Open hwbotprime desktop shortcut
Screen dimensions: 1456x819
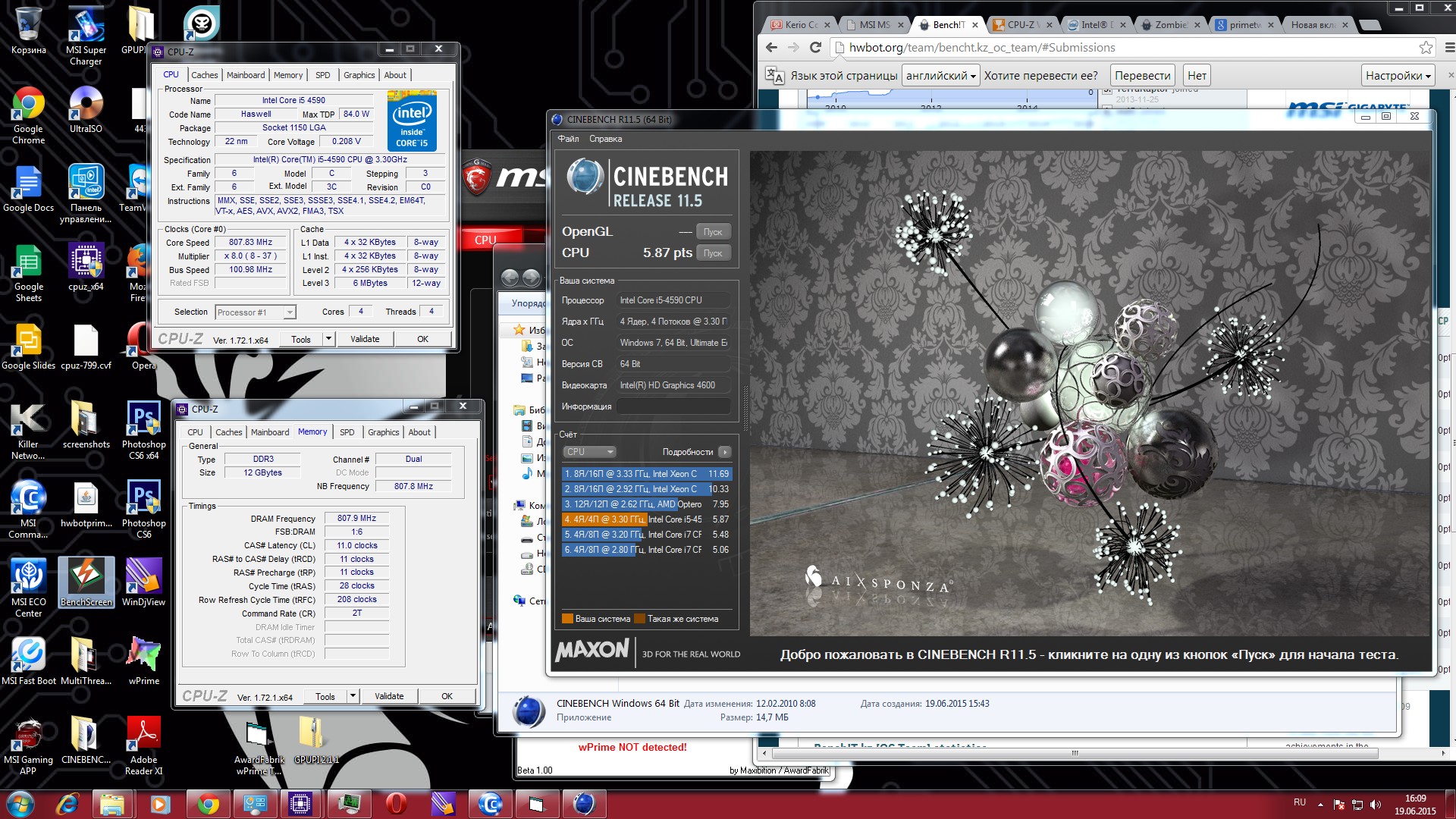(x=86, y=504)
